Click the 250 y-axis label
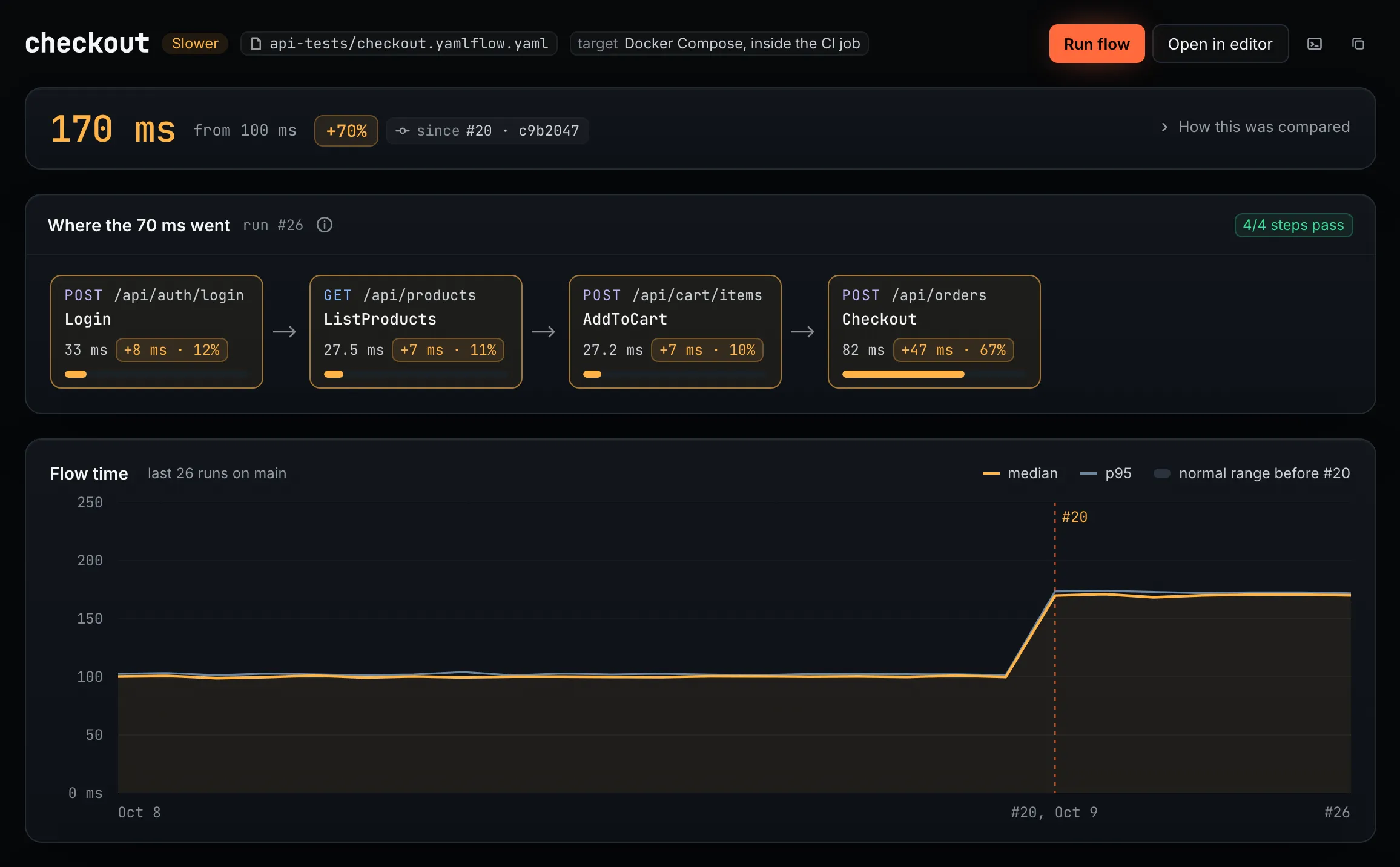This screenshot has height=867, width=1400. pyautogui.click(x=90, y=503)
